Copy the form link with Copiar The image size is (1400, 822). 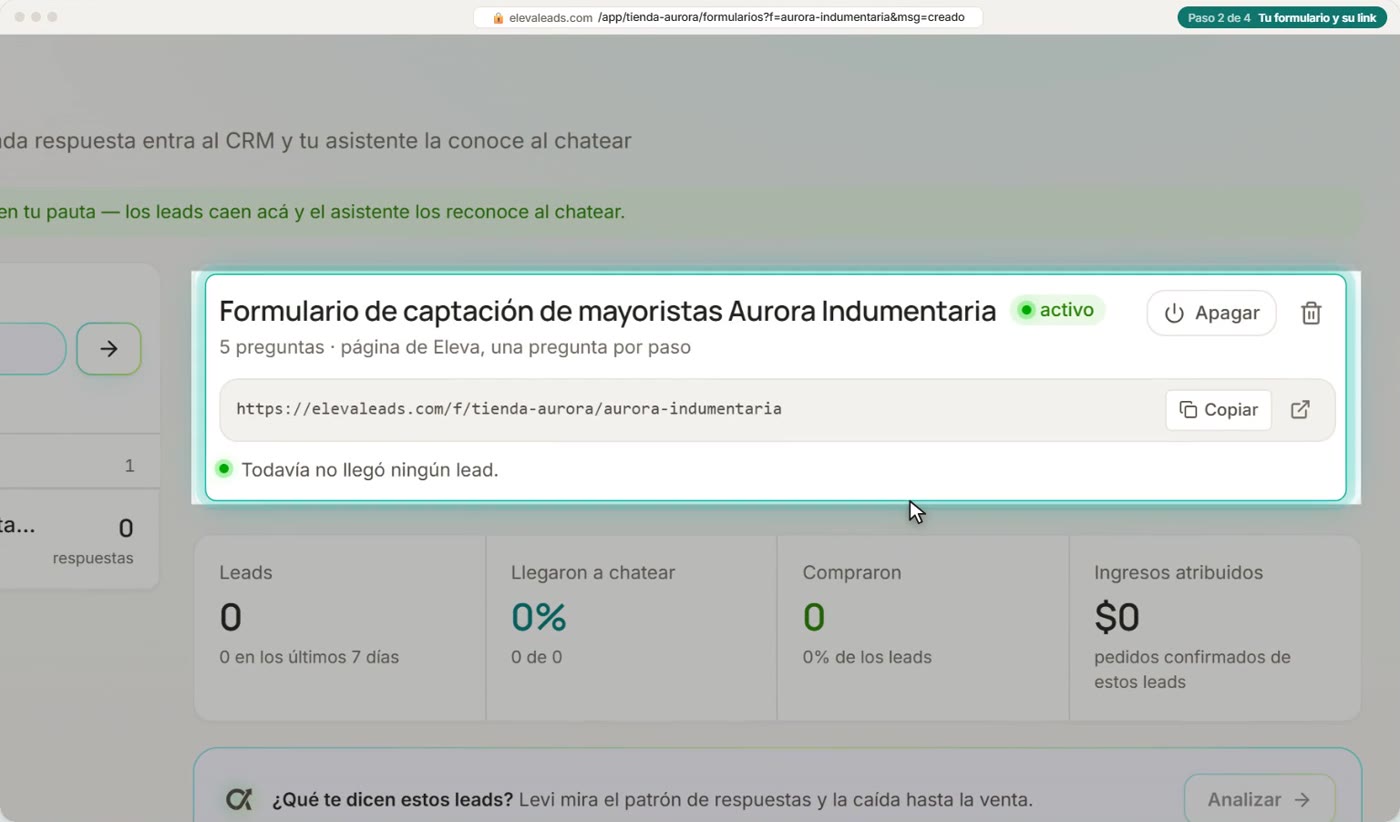(x=1218, y=410)
